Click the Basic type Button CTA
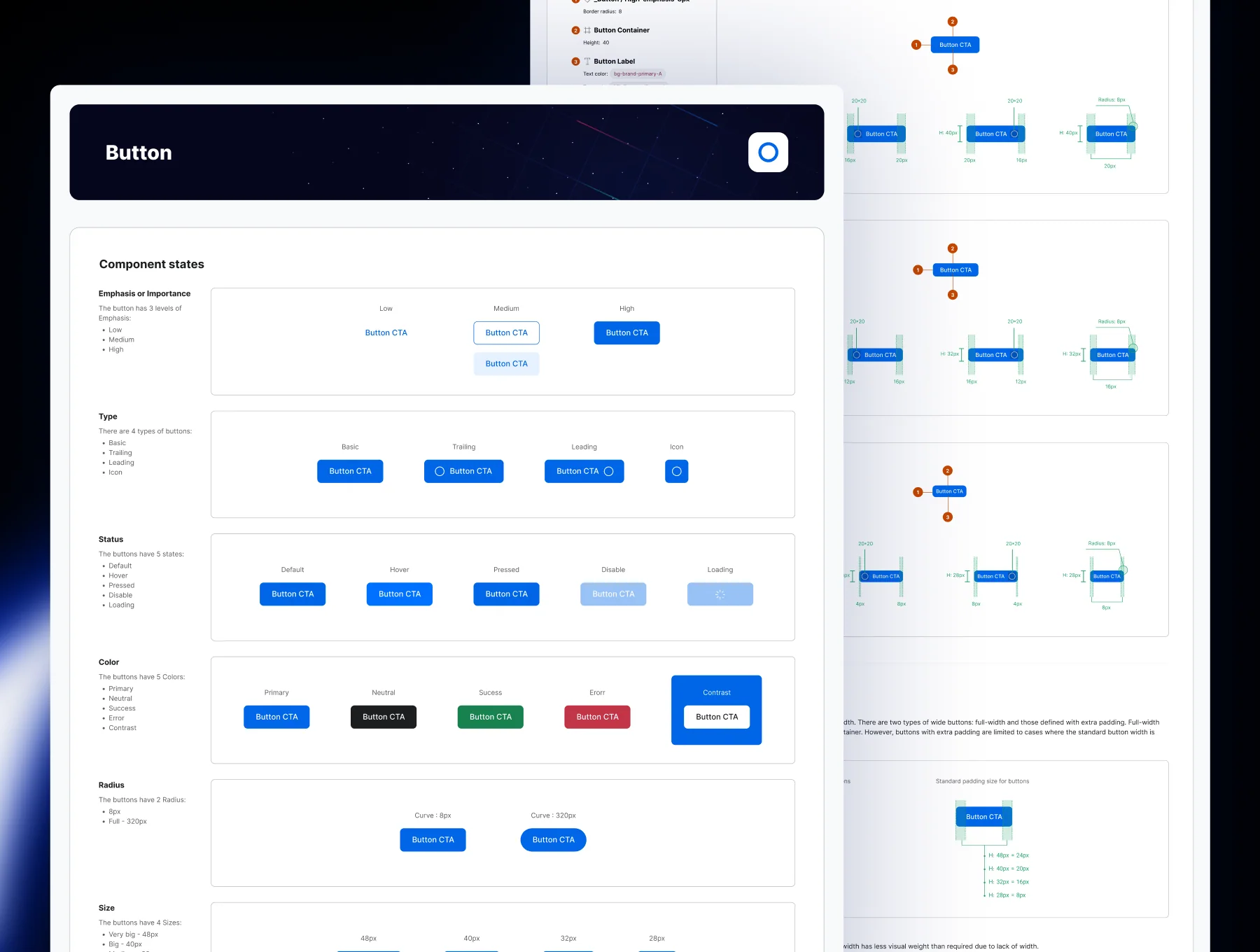The image size is (1260, 952). point(350,471)
